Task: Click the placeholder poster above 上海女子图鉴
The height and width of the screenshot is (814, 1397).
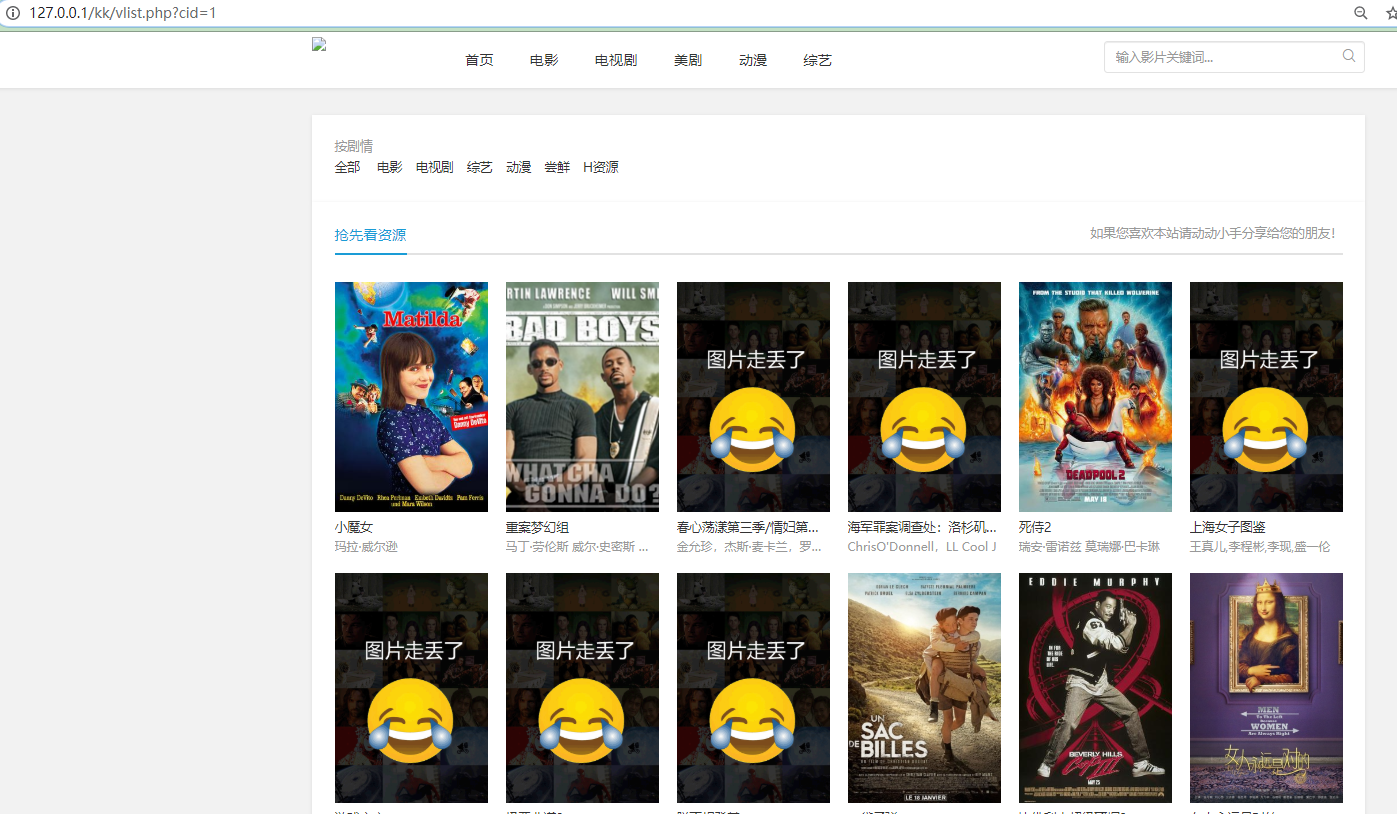Action: pyautogui.click(x=1266, y=397)
